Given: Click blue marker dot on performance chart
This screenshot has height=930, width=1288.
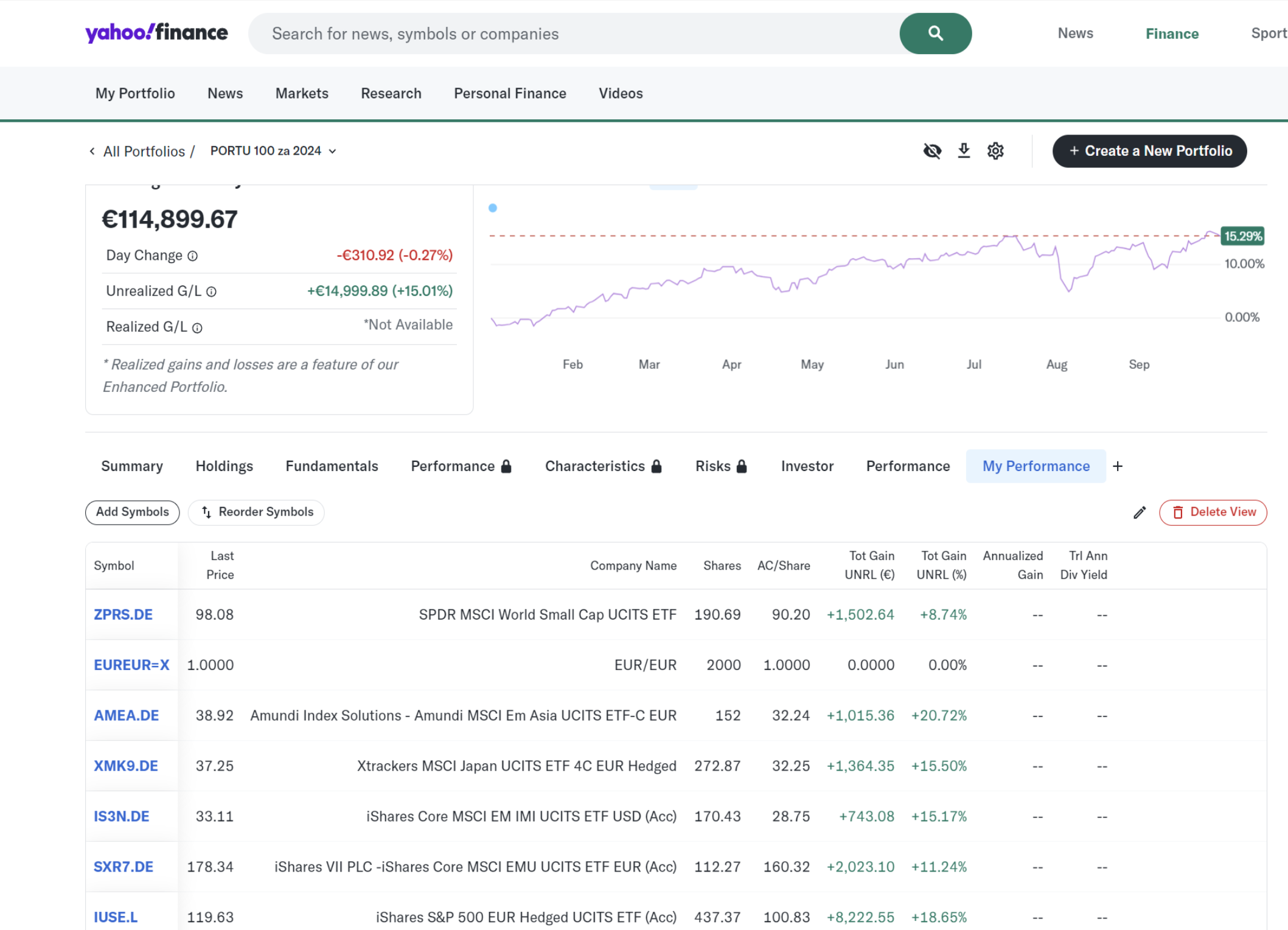Looking at the screenshot, I should [x=493, y=208].
